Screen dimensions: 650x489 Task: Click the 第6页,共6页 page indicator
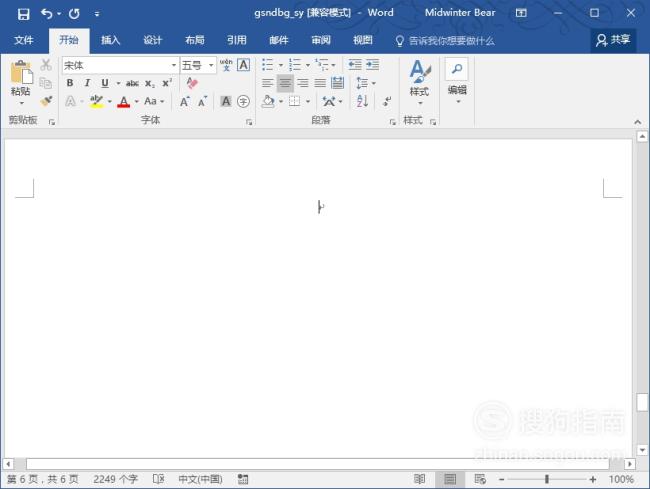click(x=43, y=479)
